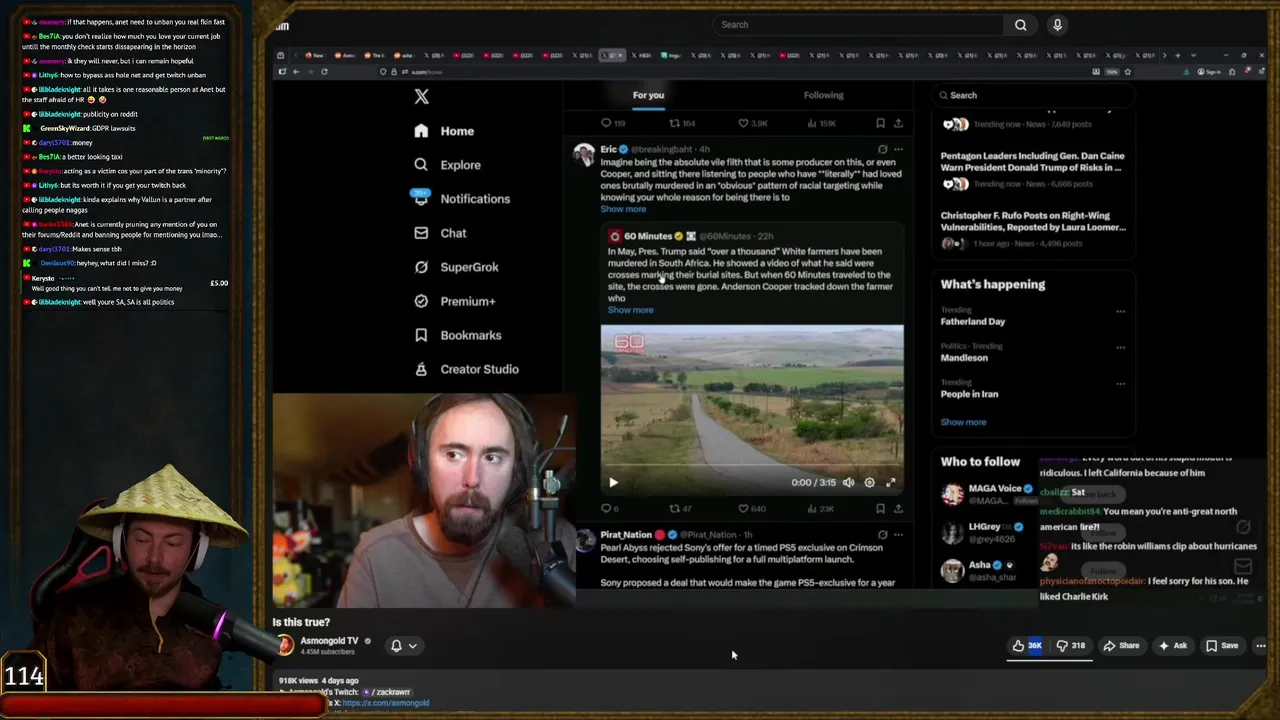This screenshot has width=1280, height=720.
Task: Open Notifications in the X sidebar
Action: coord(461,199)
